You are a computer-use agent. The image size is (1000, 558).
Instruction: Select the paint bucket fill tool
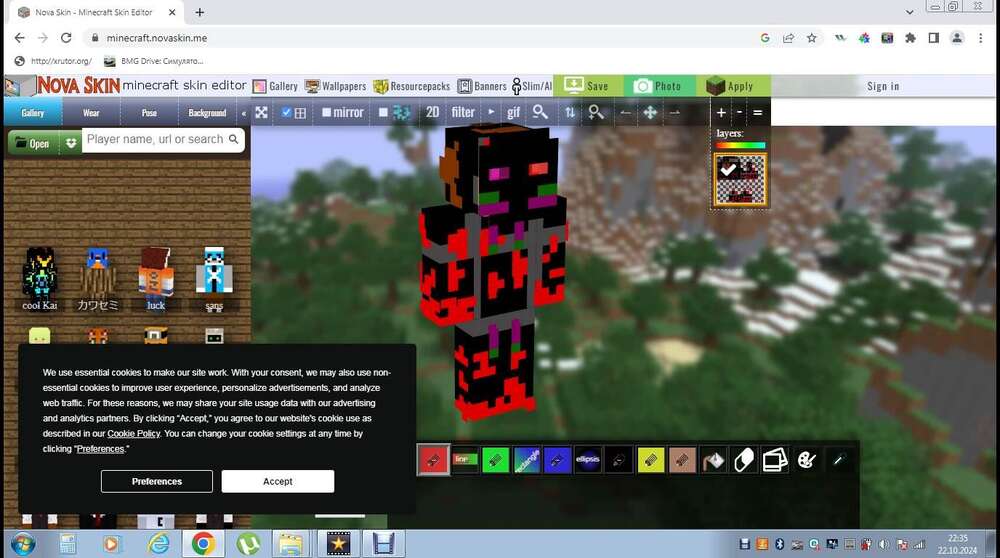tap(713, 460)
